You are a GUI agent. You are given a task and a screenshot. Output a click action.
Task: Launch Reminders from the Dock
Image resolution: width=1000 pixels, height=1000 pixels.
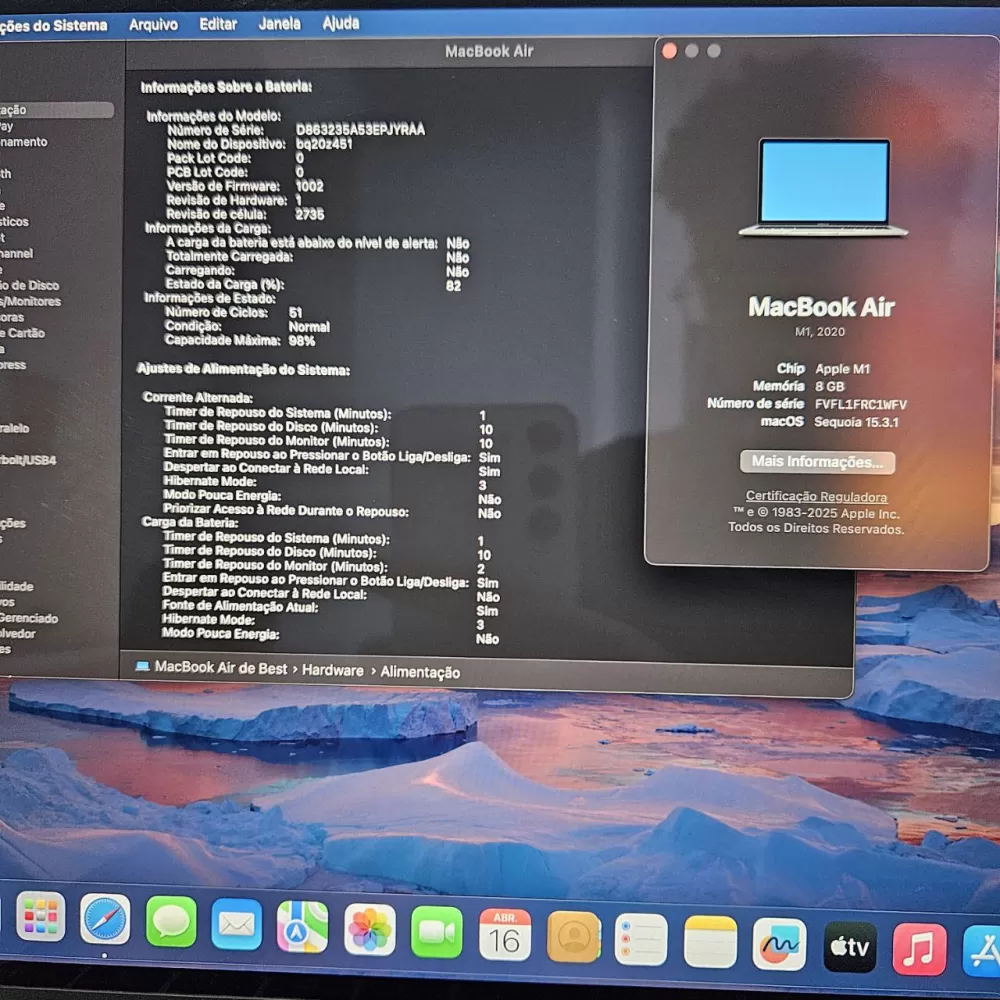(641, 940)
